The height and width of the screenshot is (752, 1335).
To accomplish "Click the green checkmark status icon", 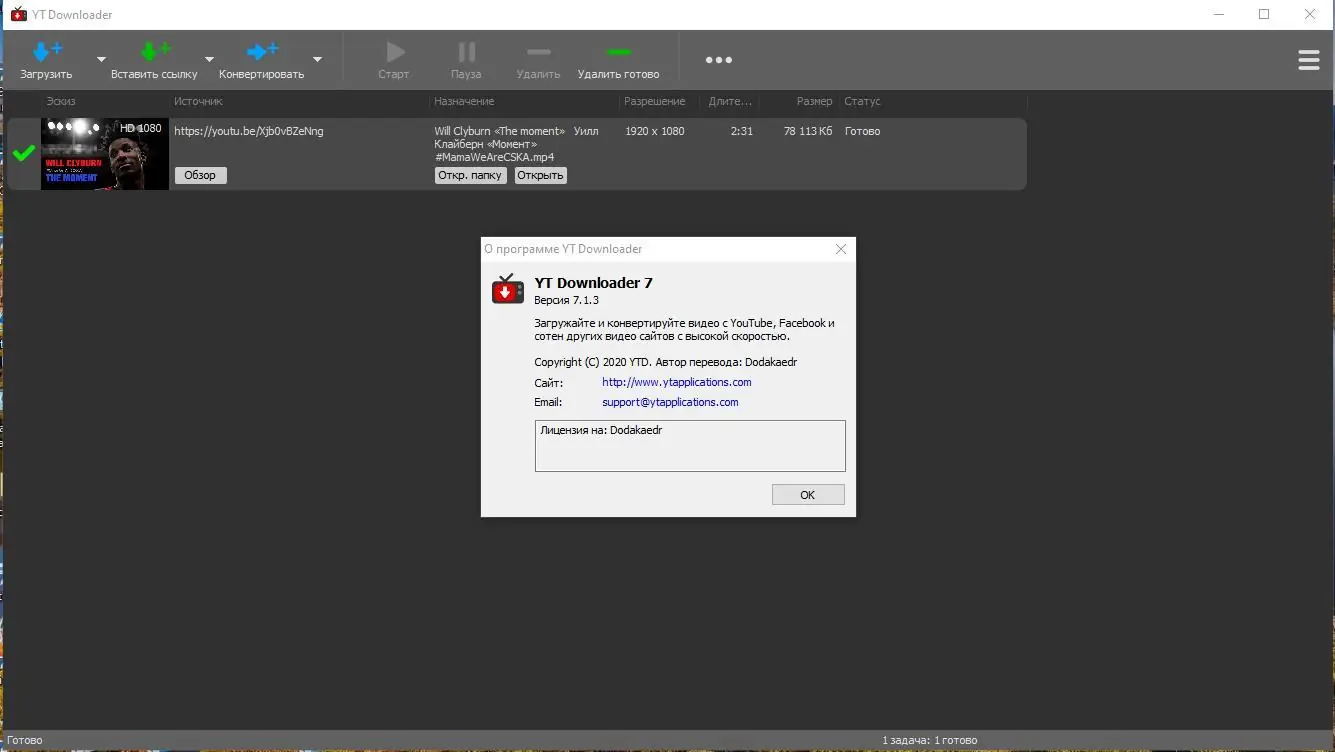I will pos(21,154).
